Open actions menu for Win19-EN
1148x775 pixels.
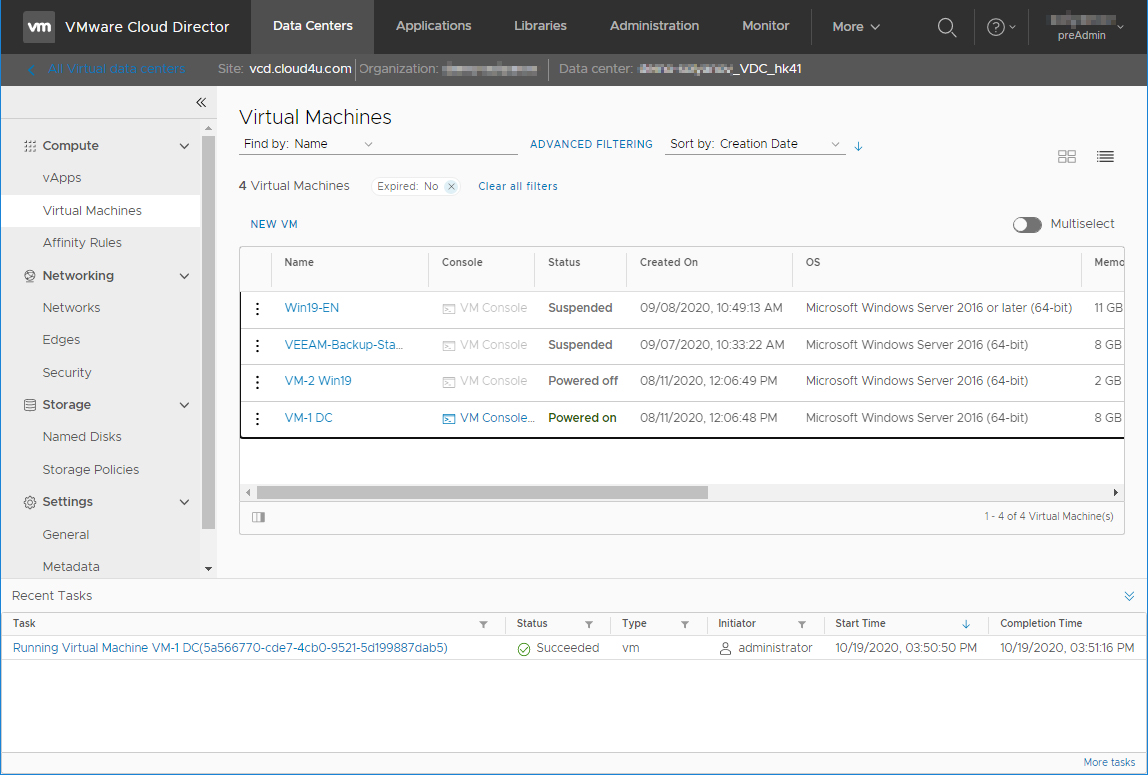[257, 309]
